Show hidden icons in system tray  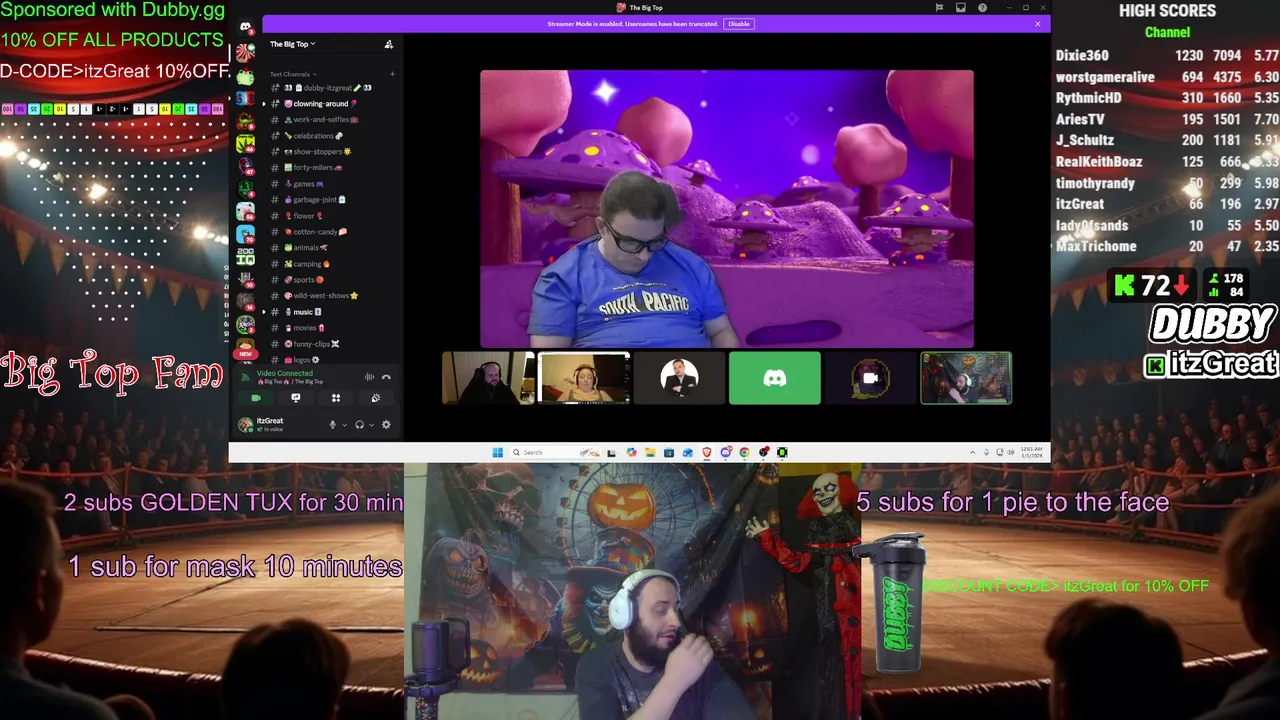(x=973, y=452)
